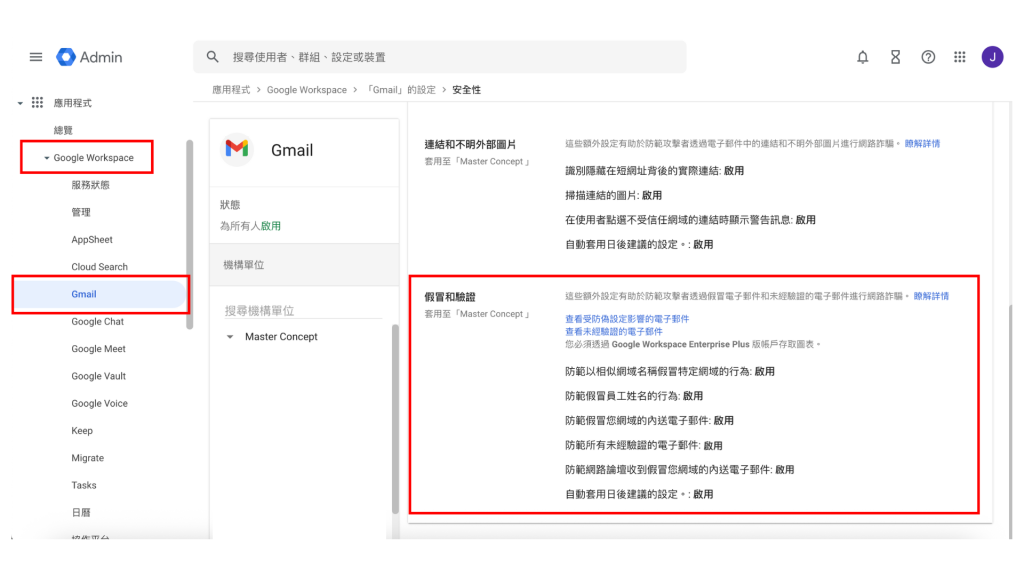
Task: Click 防範以相似網域名稱假冒特定網域的行為 setting
Action: click(x=669, y=372)
